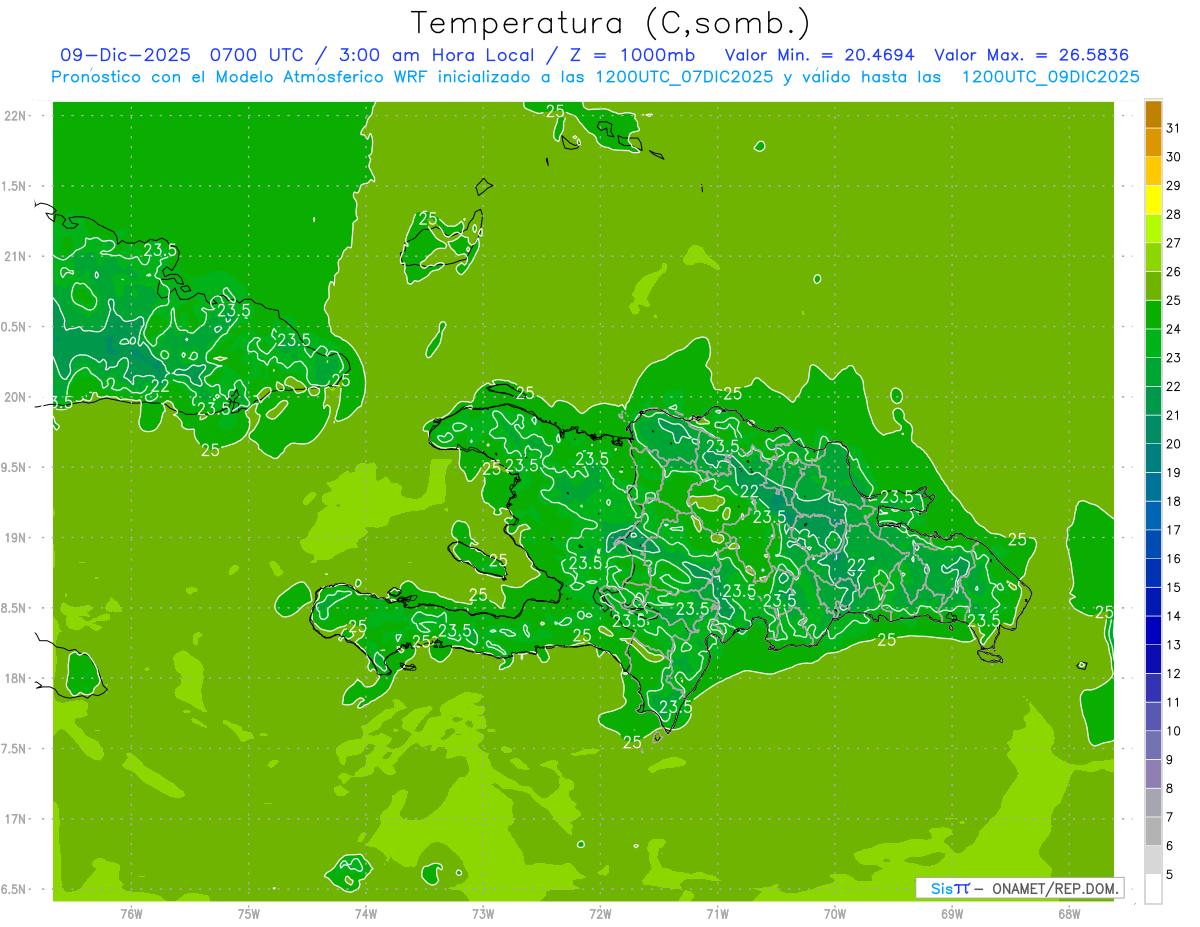Image resolution: width=1200 pixels, height=927 pixels.
Task: Click the legend value label 29
Action: point(1174,186)
